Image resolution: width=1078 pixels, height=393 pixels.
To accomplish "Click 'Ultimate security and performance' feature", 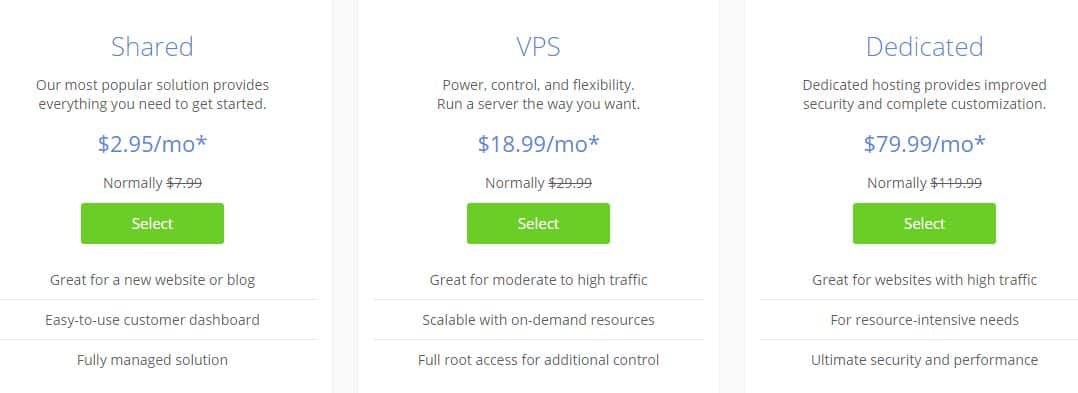I will (x=924, y=360).
